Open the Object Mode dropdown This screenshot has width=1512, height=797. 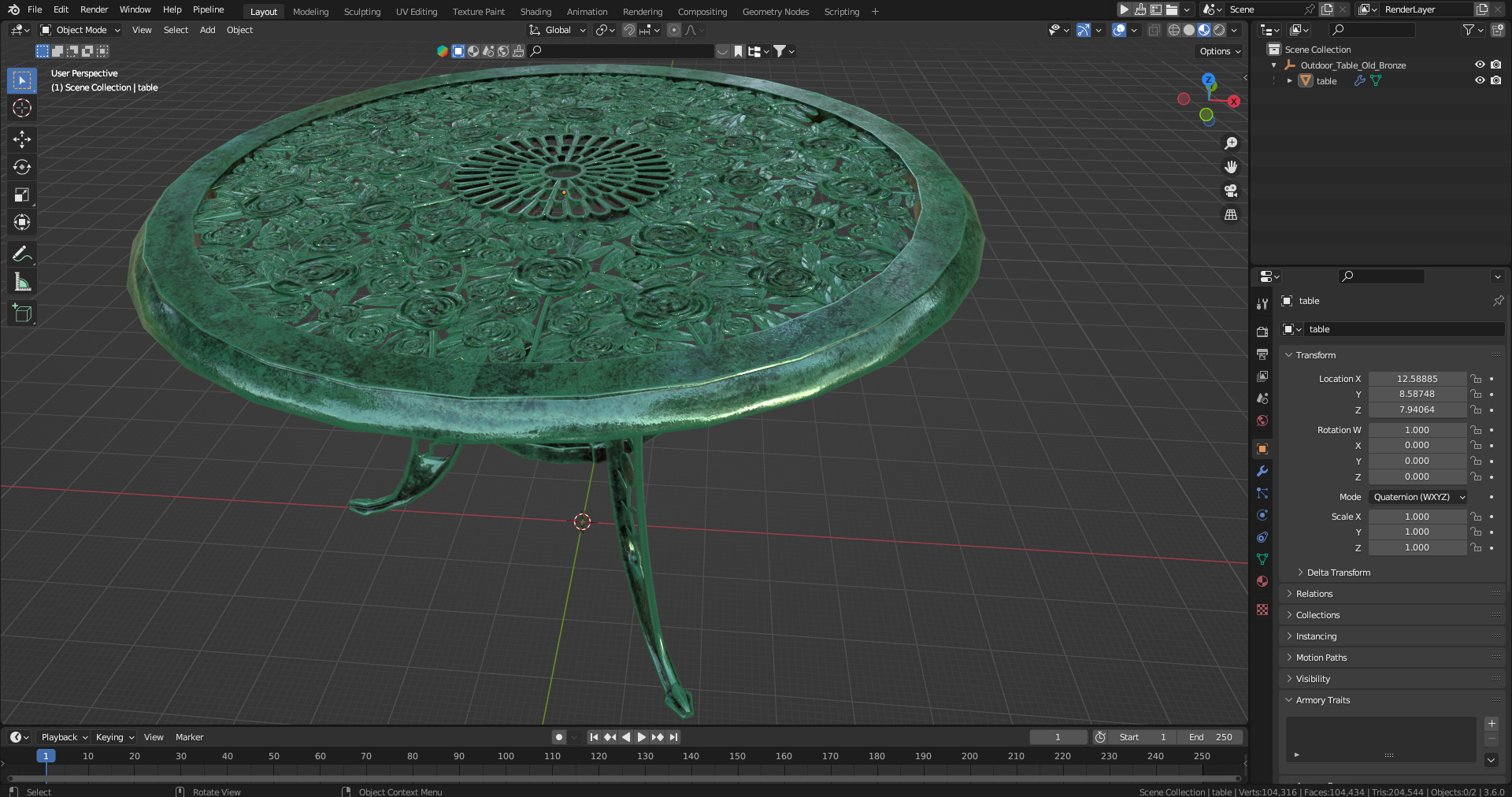(x=80, y=30)
